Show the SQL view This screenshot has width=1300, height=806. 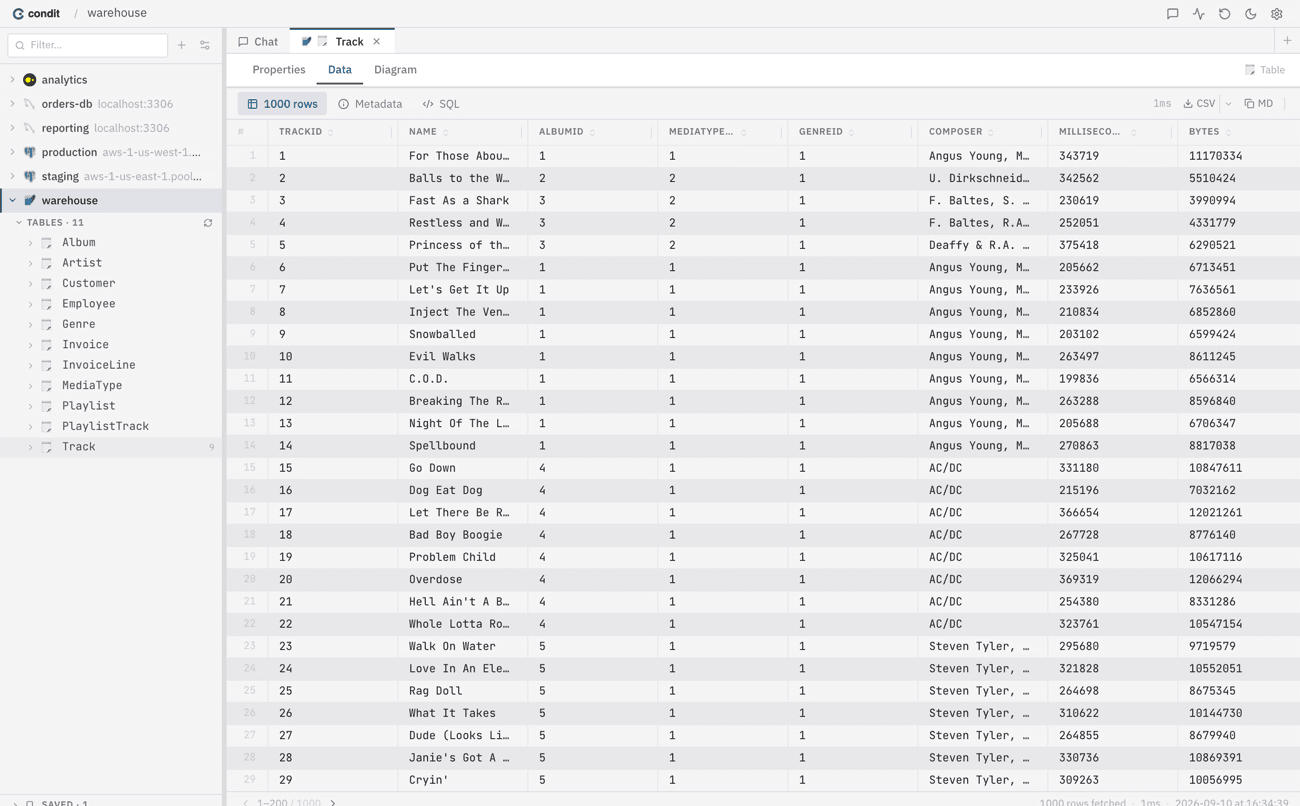tap(441, 104)
